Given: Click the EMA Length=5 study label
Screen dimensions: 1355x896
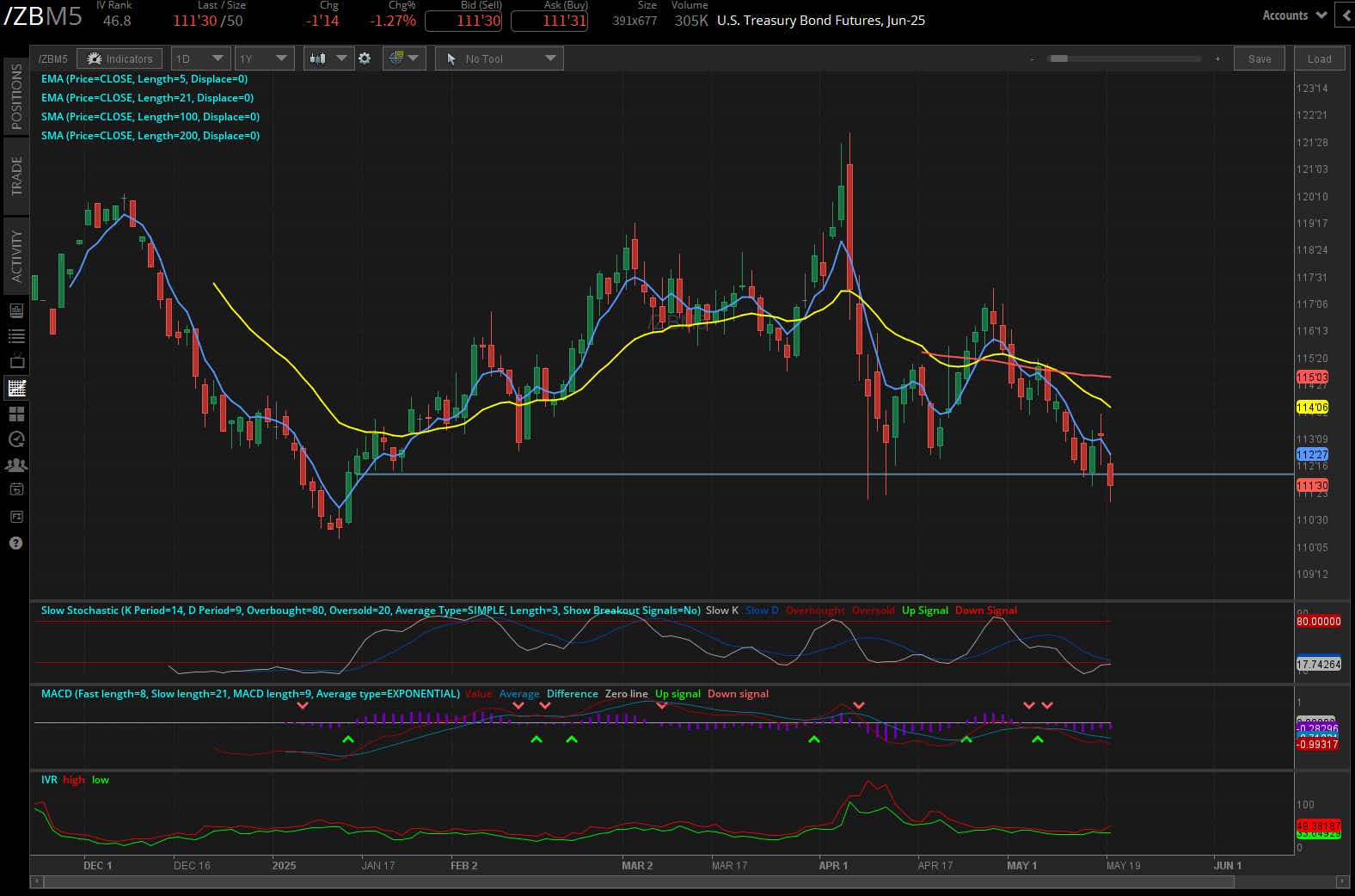Looking at the screenshot, I should click(144, 79).
